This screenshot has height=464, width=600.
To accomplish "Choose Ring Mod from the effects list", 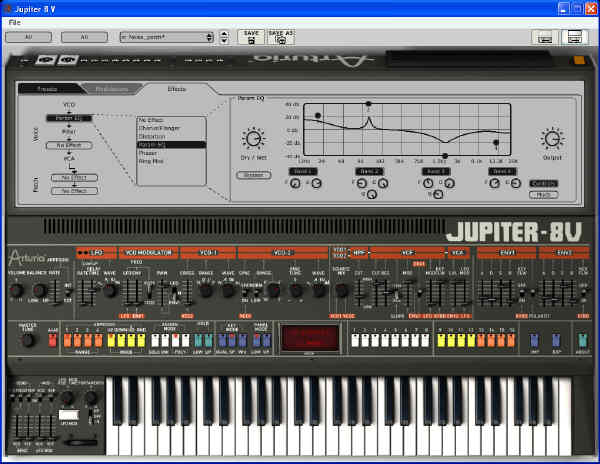I will (171, 161).
